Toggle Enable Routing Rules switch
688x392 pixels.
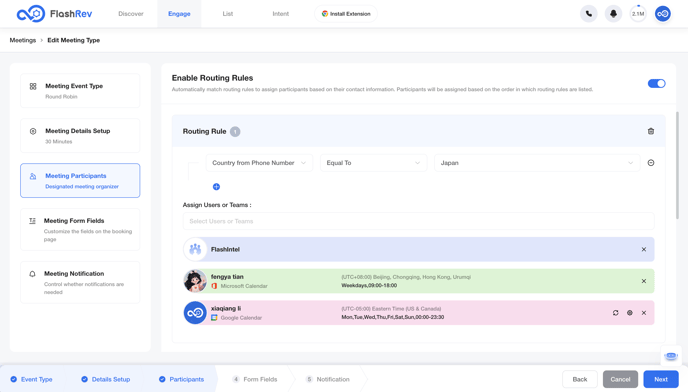tap(656, 83)
